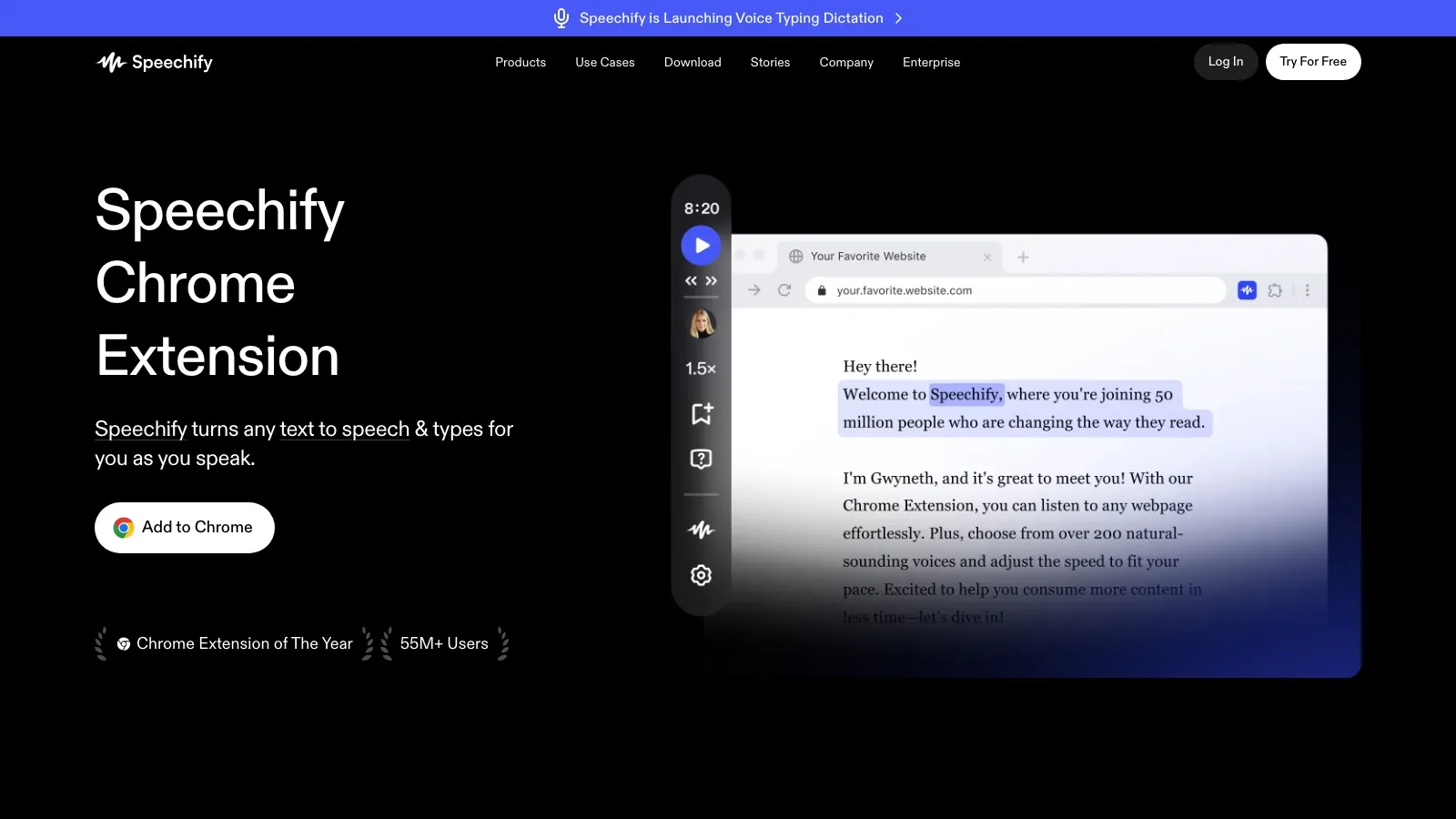Click the fast-forward double-chevron in the player

point(712,281)
